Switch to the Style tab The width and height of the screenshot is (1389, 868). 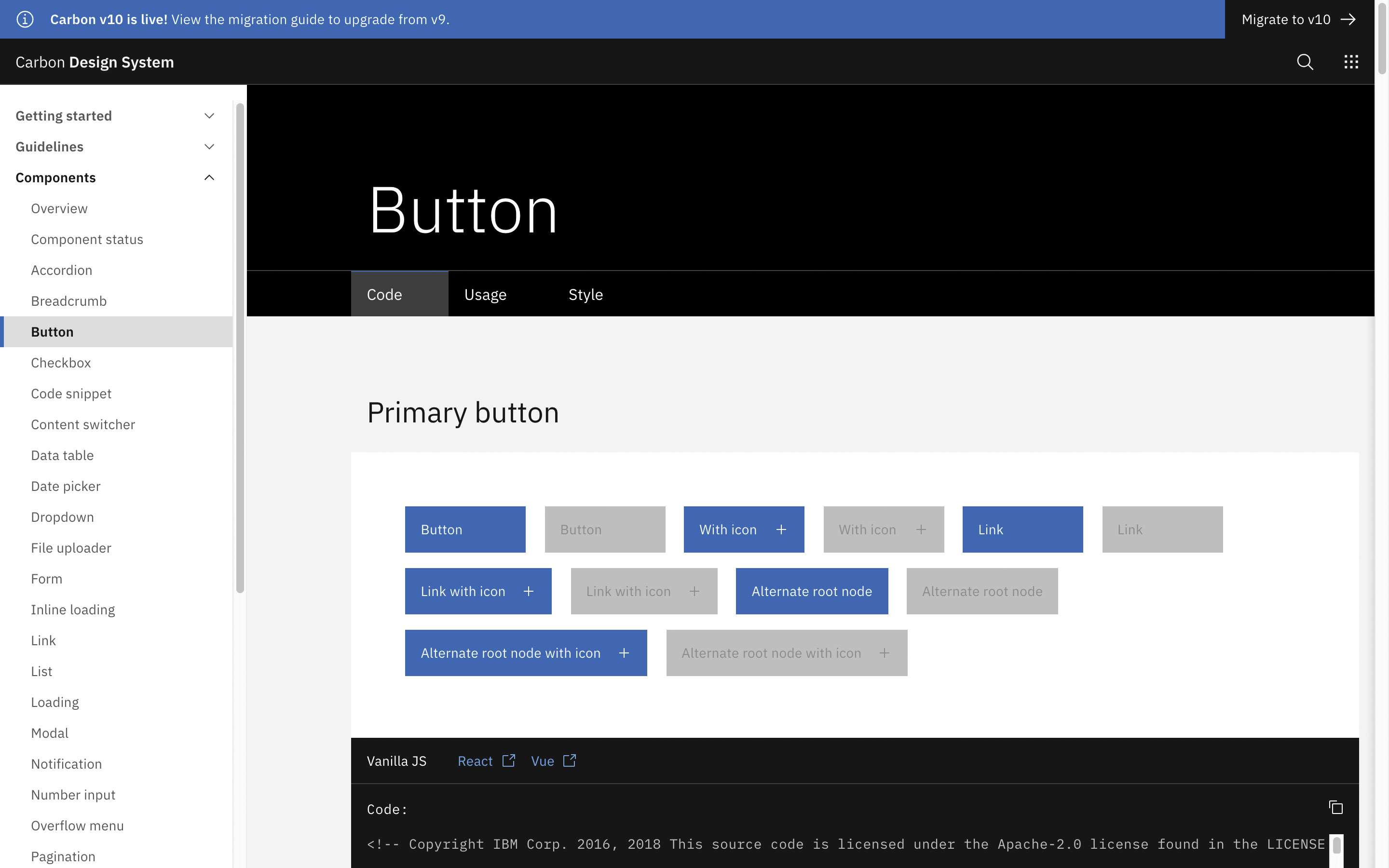click(586, 294)
